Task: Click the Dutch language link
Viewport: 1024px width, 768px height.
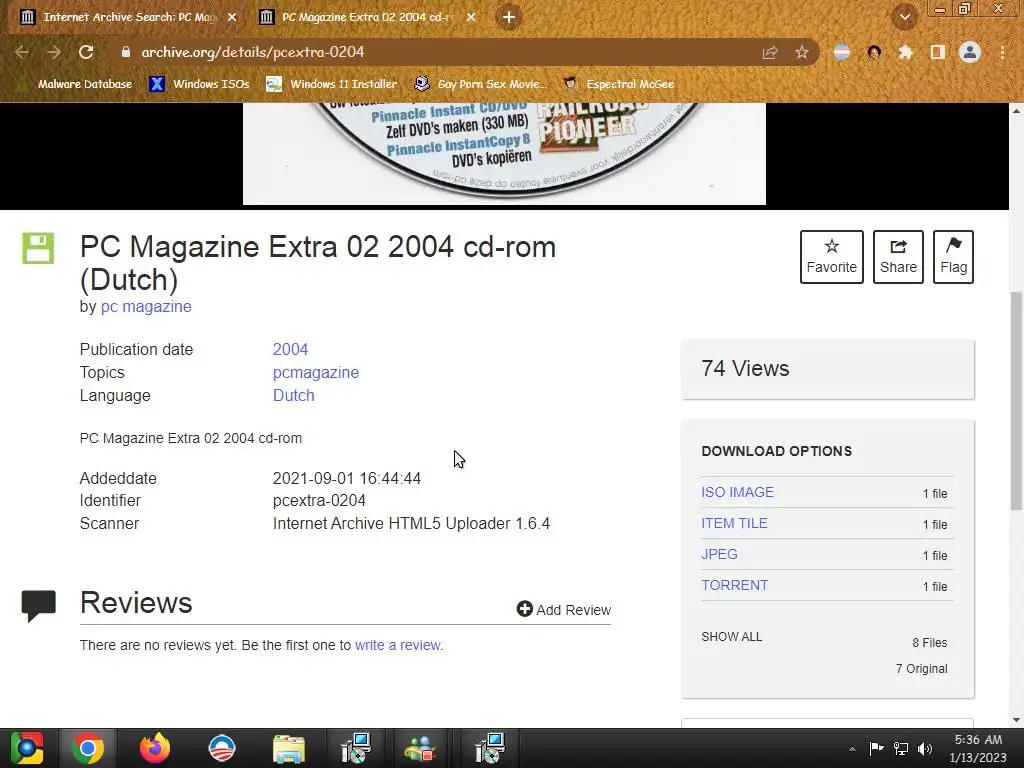Action: click(293, 395)
